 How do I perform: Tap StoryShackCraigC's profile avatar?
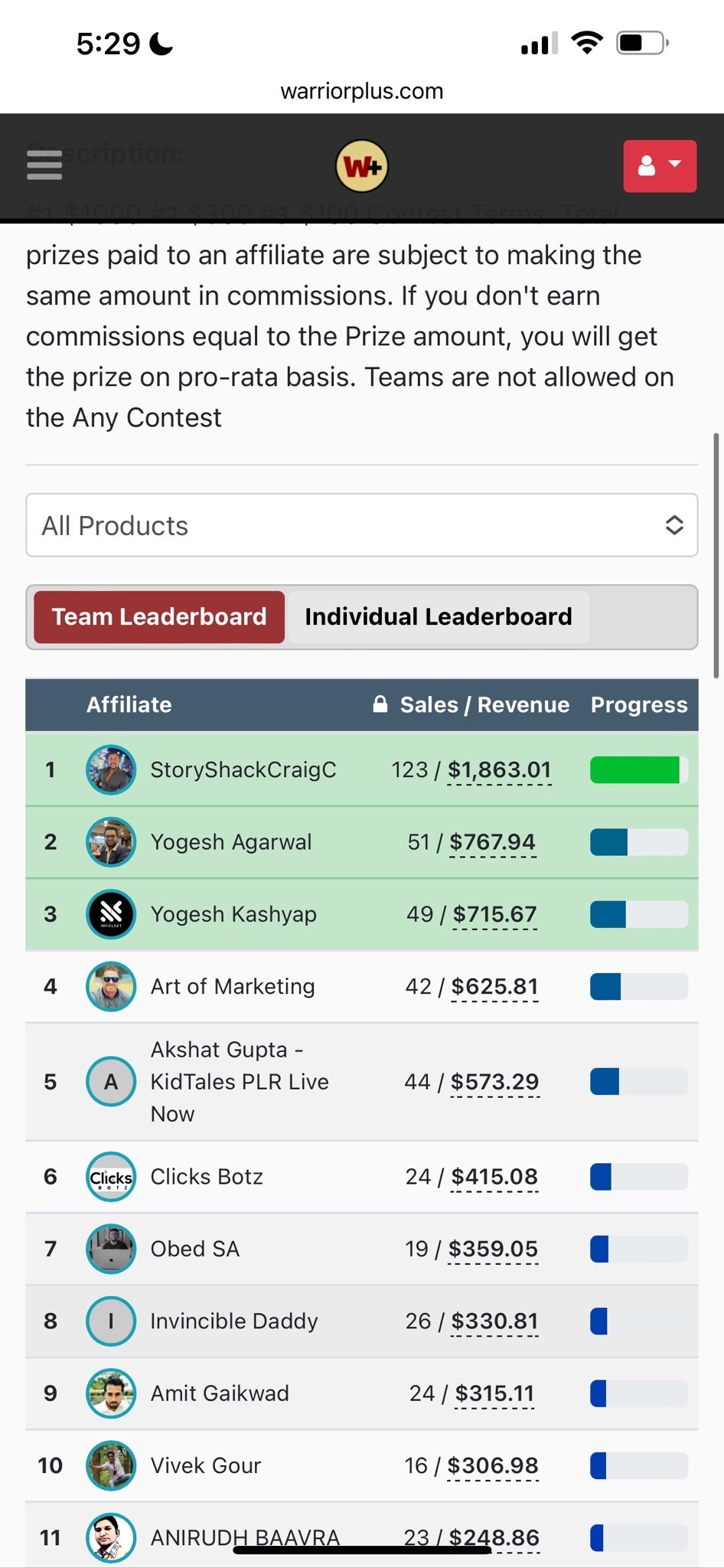111,770
